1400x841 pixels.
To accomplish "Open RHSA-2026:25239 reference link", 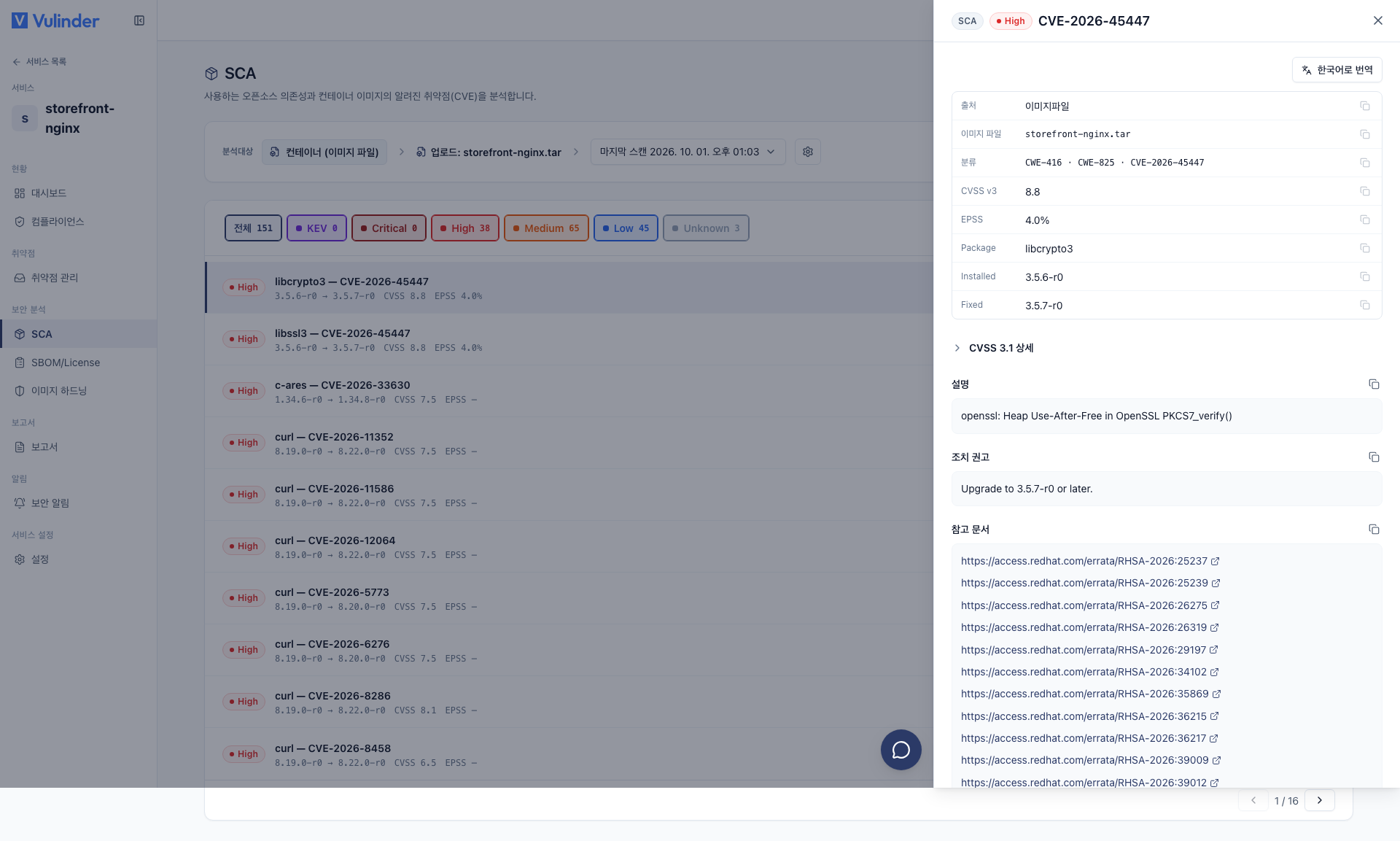I will click(1090, 583).
